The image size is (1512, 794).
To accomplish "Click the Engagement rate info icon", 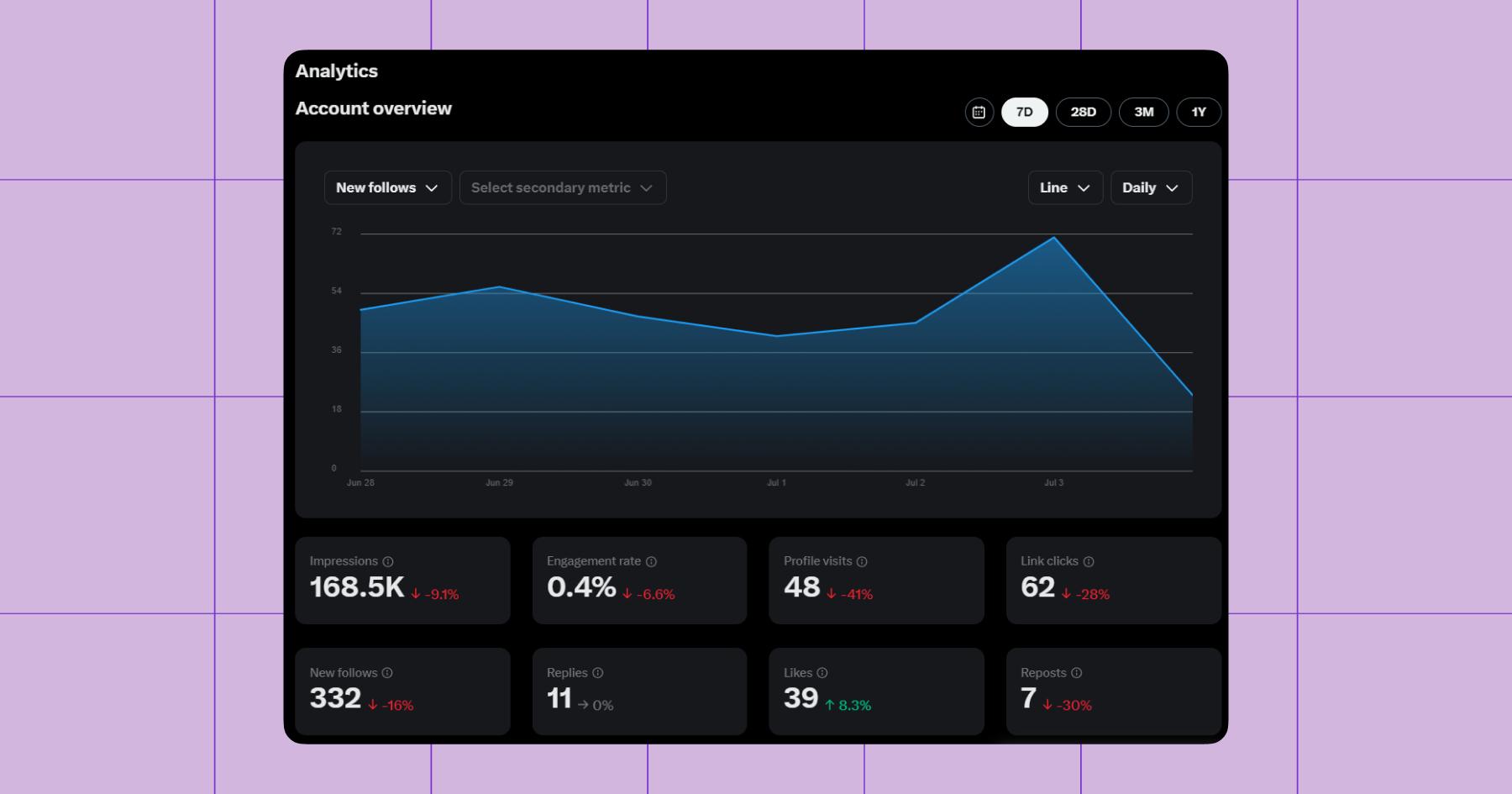I will (x=651, y=561).
